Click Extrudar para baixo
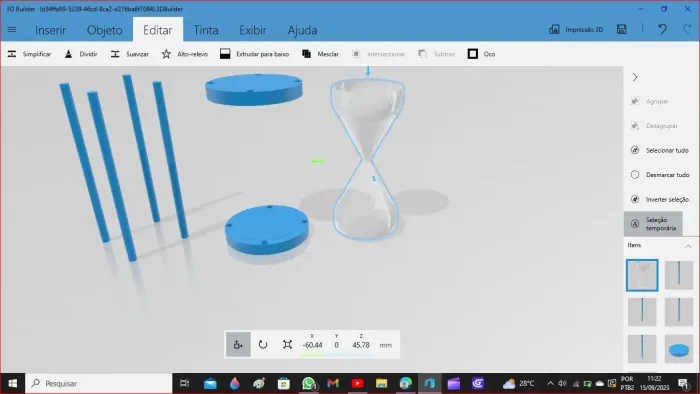The width and height of the screenshot is (700, 394). click(254, 54)
